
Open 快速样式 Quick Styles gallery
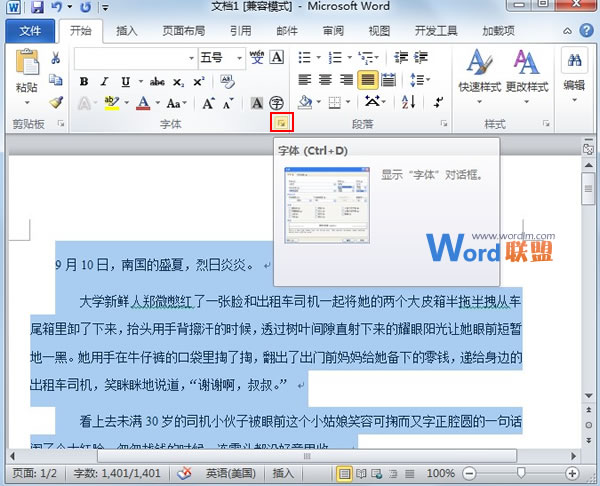point(480,77)
